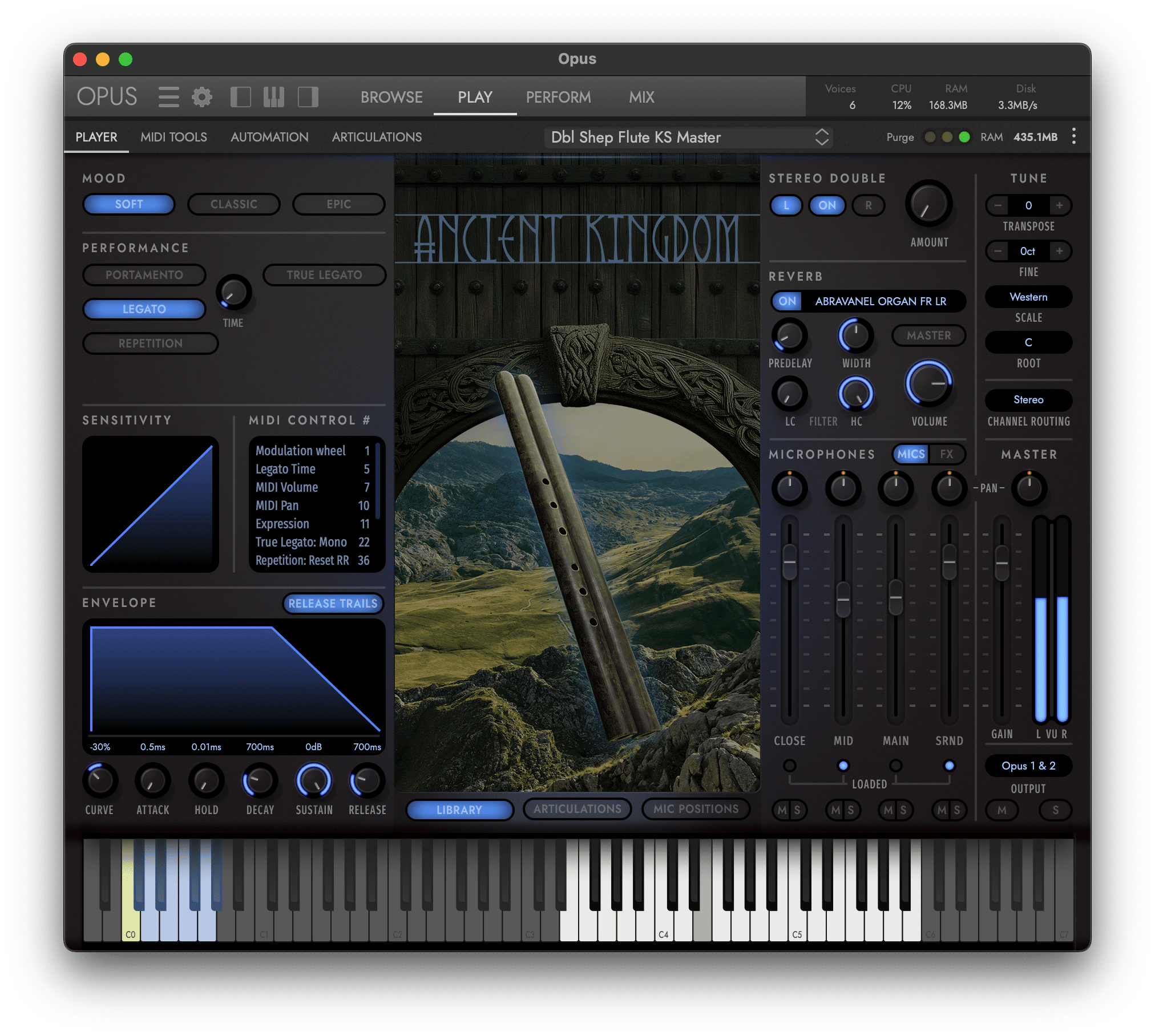The image size is (1155, 1036).
Task: Load the Close microphone position
Action: [x=790, y=766]
